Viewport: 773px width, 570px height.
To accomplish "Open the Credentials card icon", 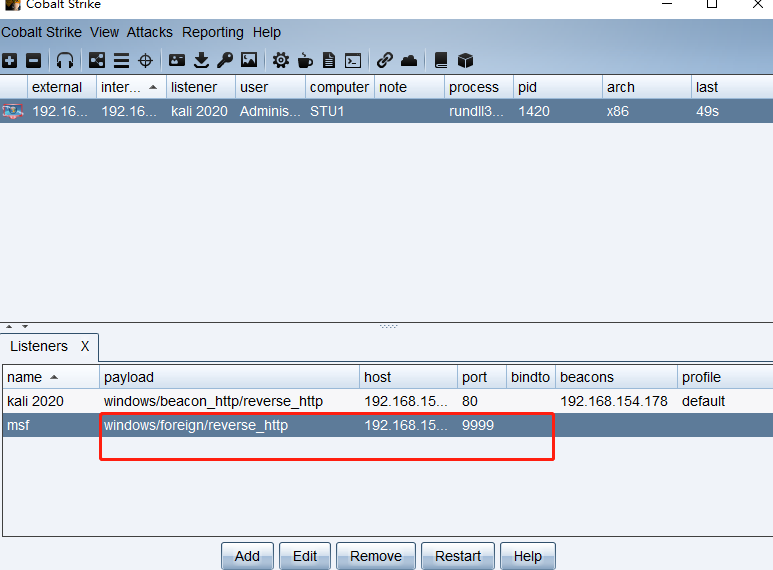I will 177,61.
